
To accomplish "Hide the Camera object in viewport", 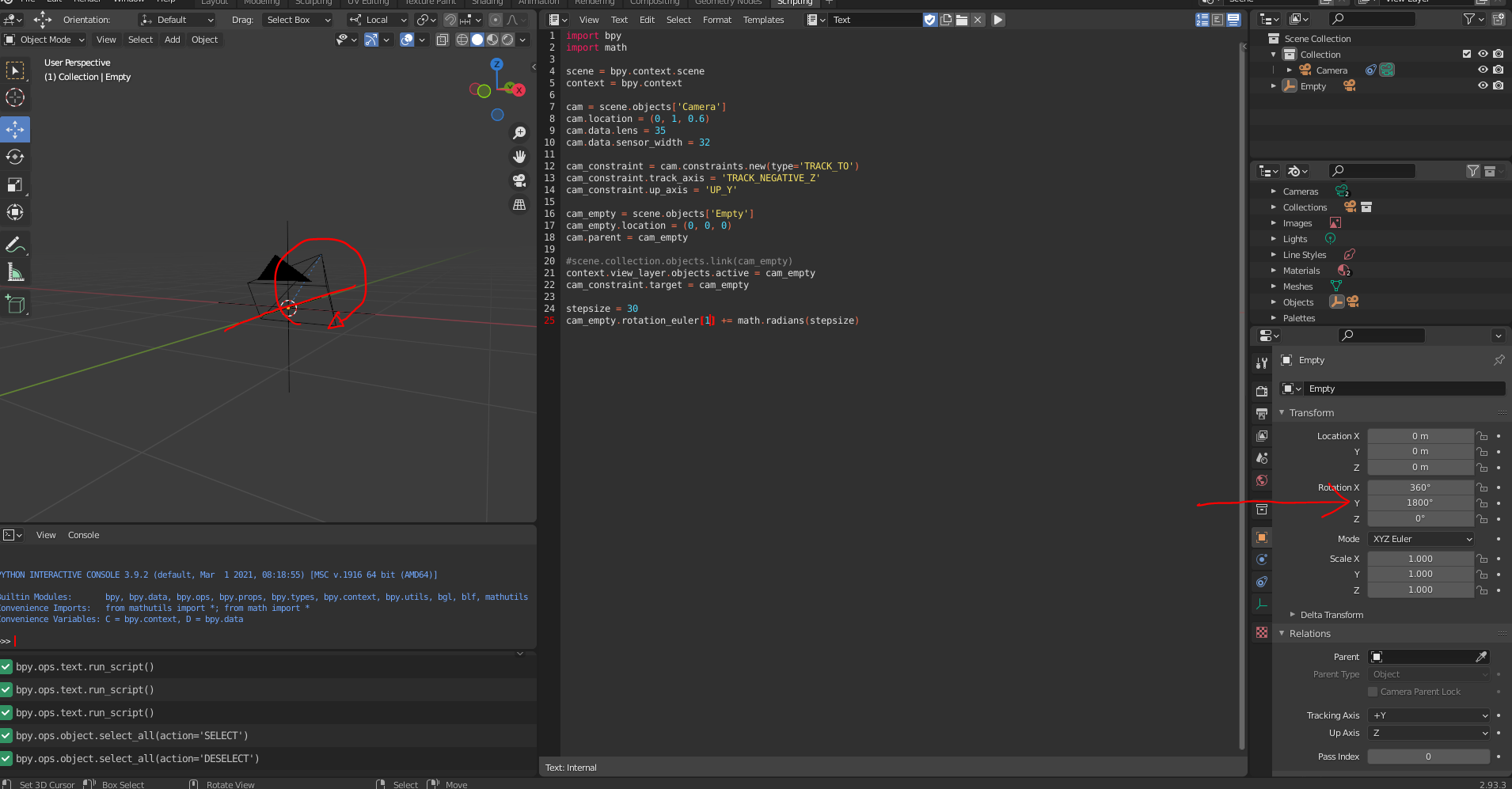I will (1483, 70).
